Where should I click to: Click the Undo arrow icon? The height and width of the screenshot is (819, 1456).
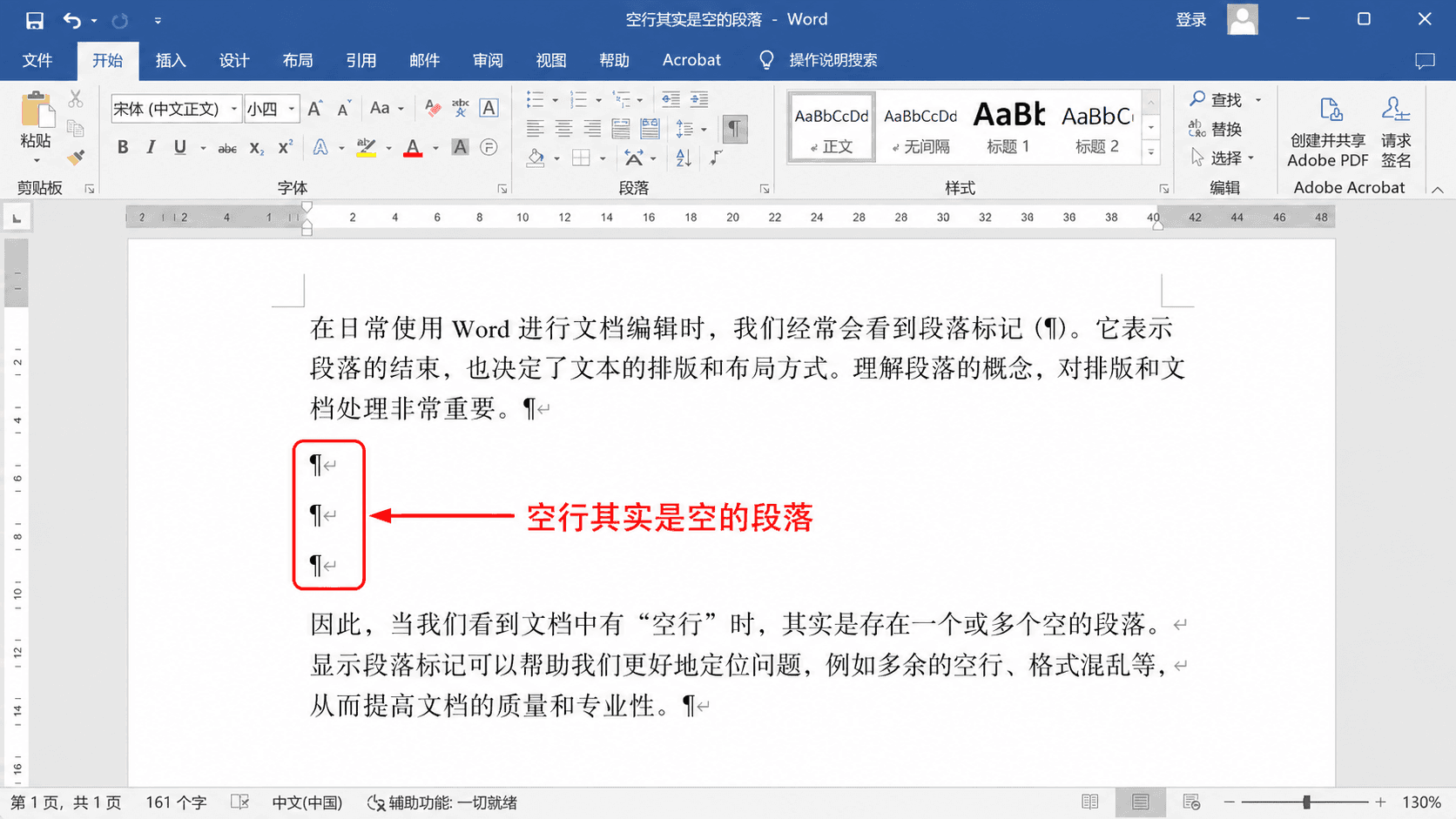72,20
